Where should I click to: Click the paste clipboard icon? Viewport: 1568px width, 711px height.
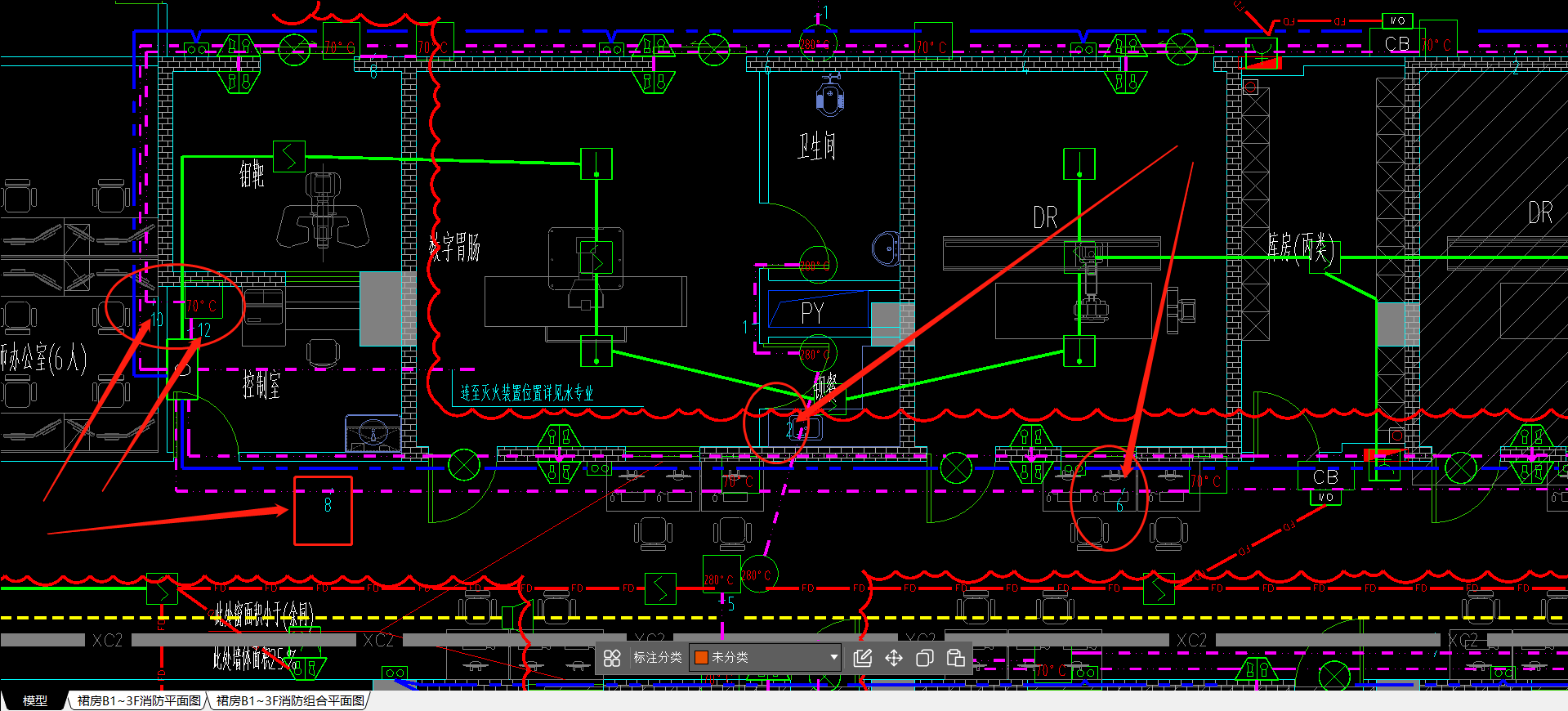point(955,658)
